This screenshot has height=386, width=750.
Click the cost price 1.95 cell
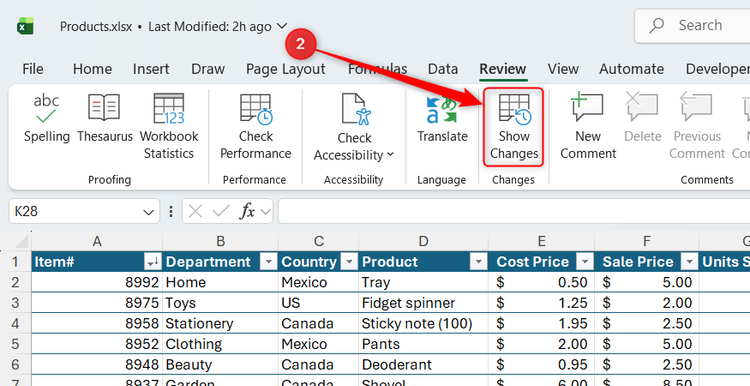[541, 323]
